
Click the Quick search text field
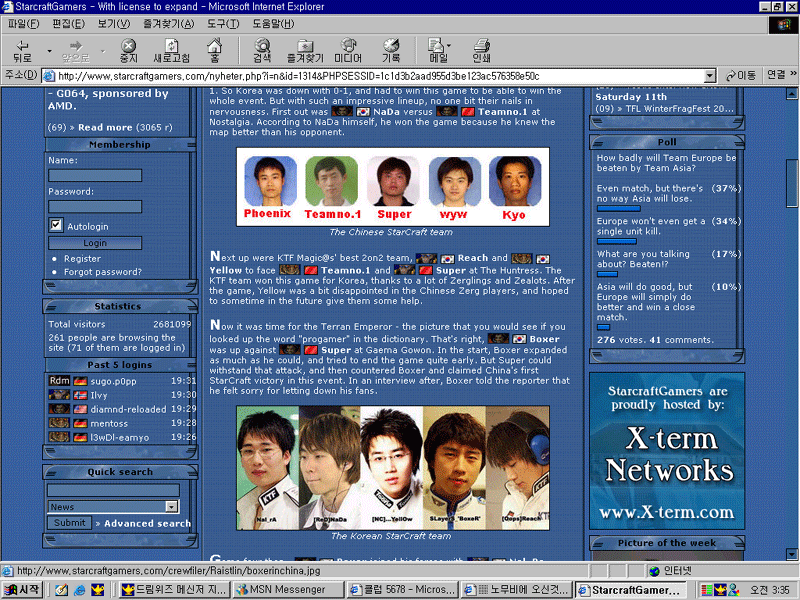pyautogui.click(x=113, y=490)
